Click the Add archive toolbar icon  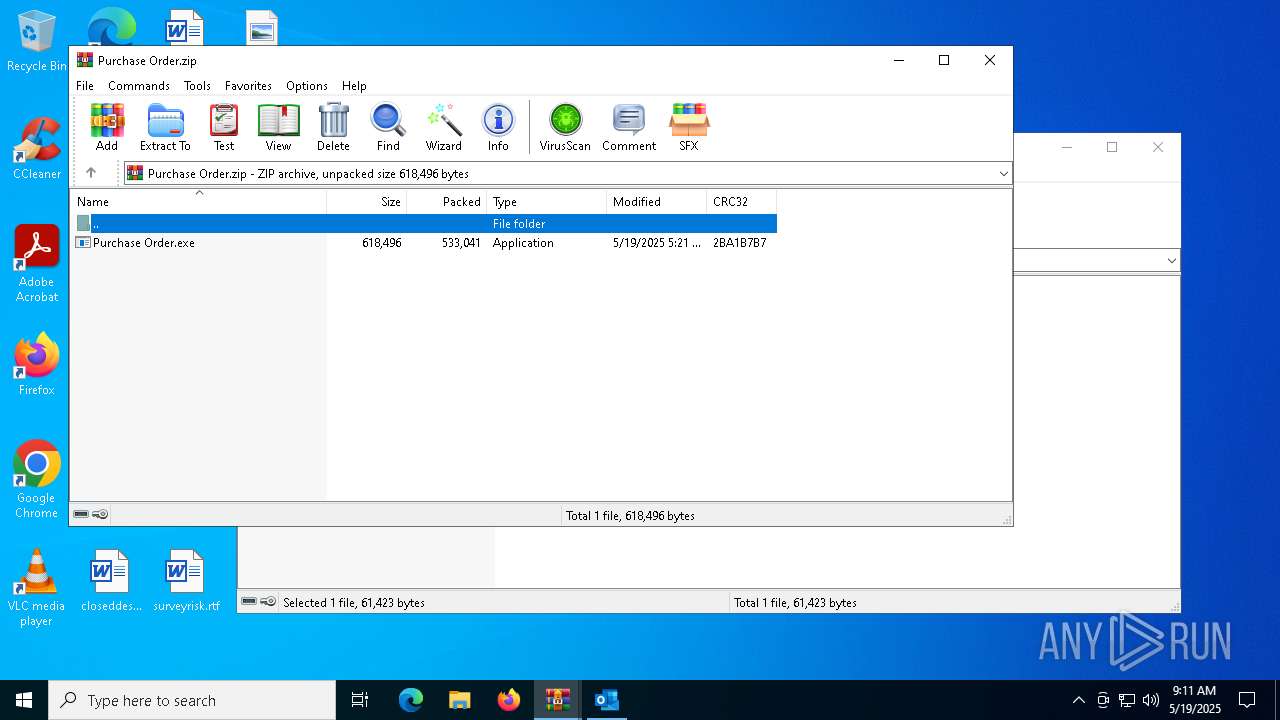(x=107, y=127)
